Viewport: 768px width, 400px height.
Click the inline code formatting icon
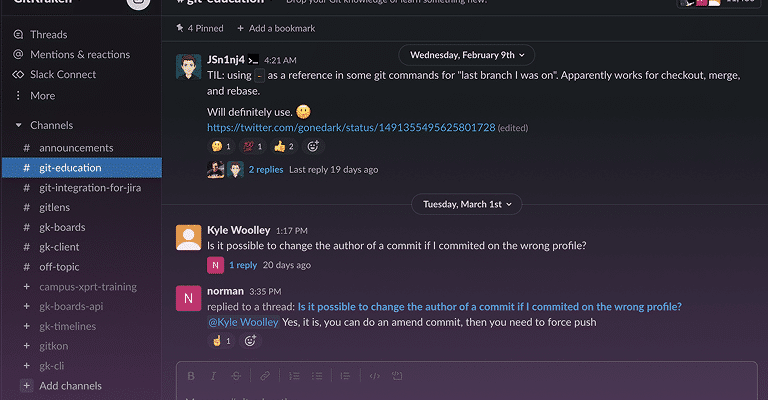[x=374, y=376]
